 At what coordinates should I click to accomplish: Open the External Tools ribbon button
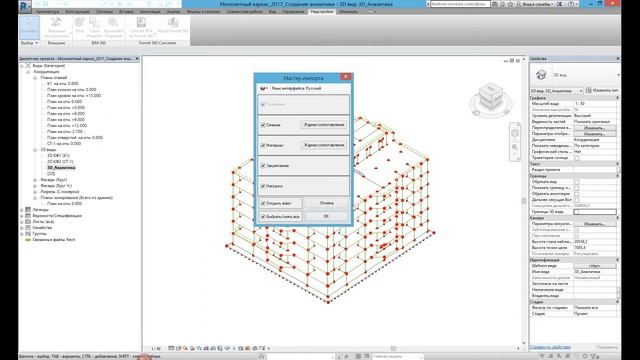[x=56, y=27]
